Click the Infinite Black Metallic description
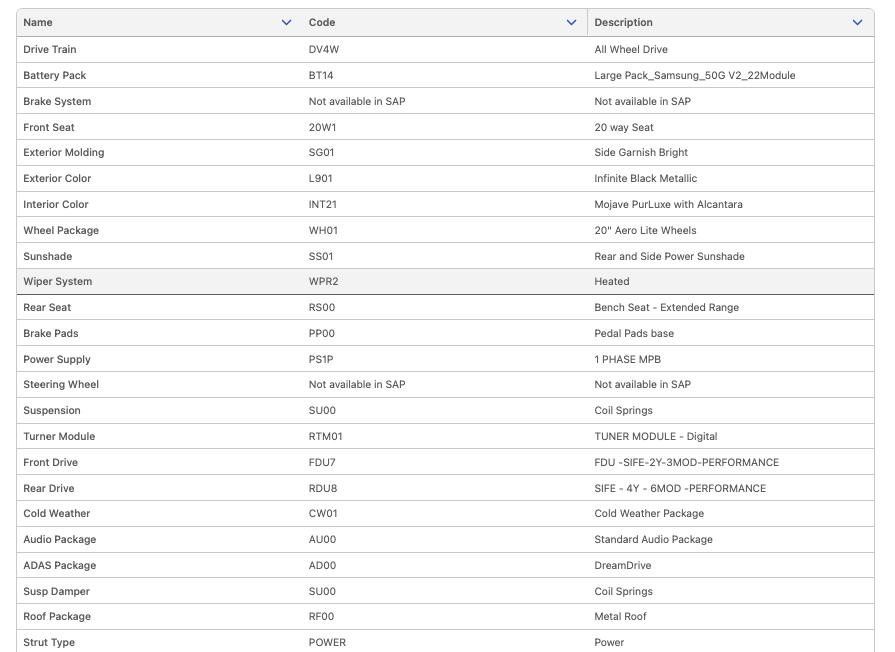The image size is (895, 652). pyautogui.click(x=645, y=178)
